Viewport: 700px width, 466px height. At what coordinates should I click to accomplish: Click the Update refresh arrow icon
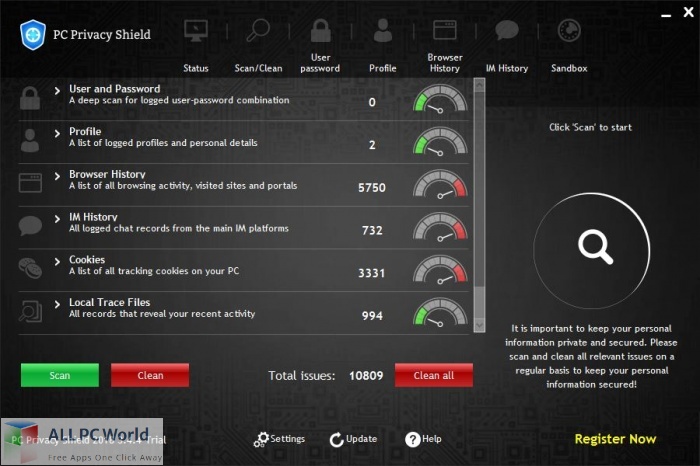[x=337, y=439]
